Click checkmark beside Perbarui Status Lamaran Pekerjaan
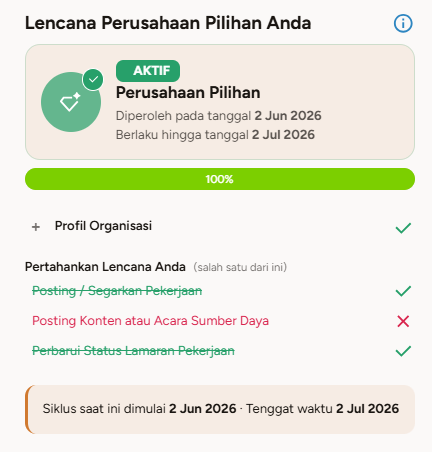Image resolution: width=432 pixels, height=452 pixels. 403,351
